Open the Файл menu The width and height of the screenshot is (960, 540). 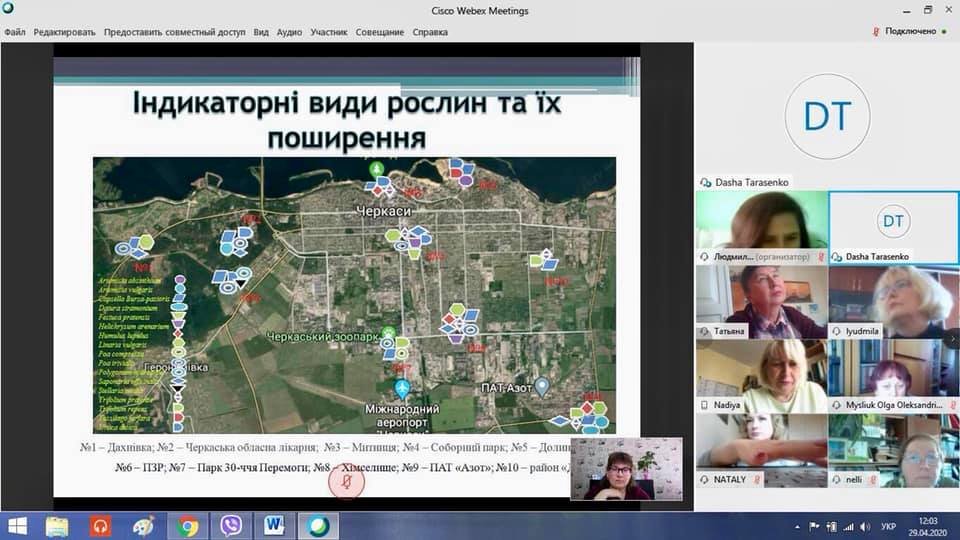tap(15, 32)
